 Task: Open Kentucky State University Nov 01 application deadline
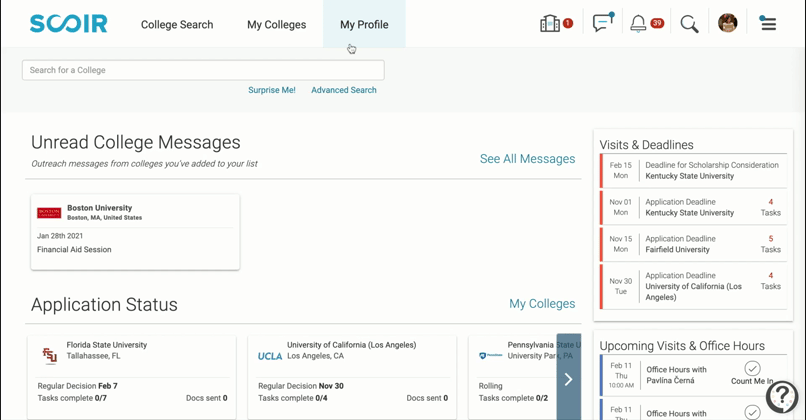[693, 208]
